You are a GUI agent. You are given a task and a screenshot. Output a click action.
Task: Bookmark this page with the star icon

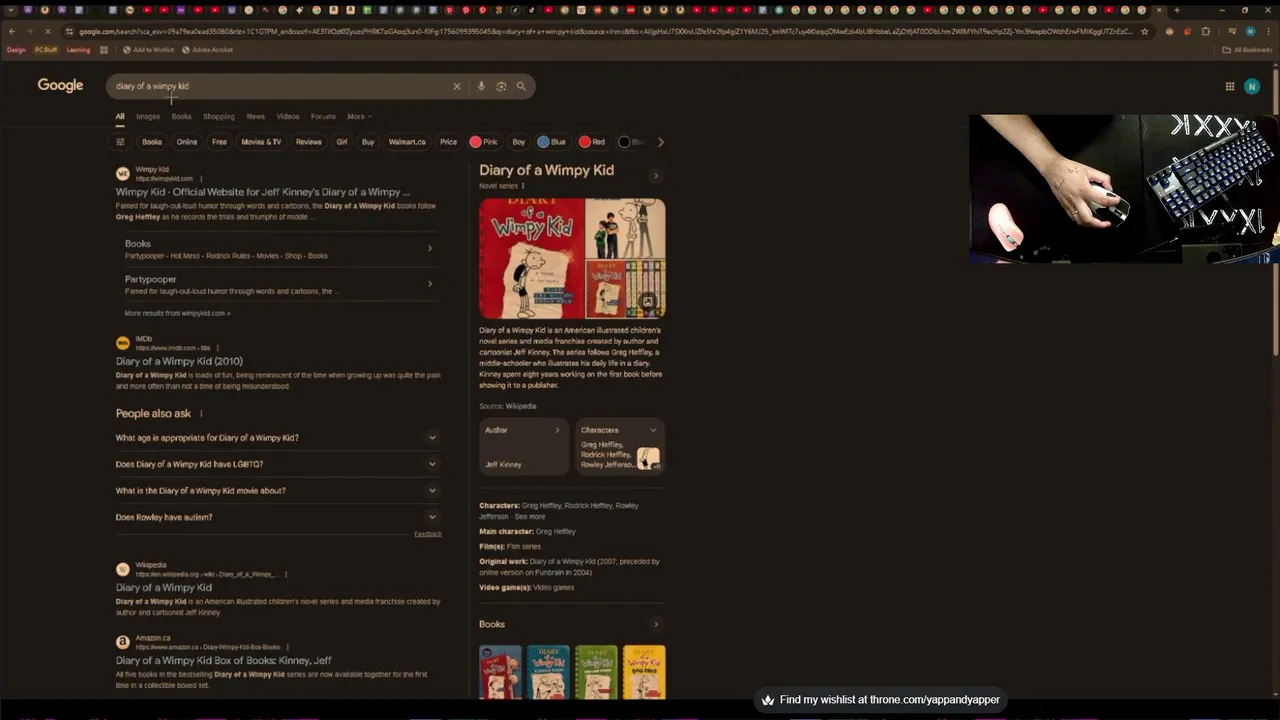(x=1145, y=31)
